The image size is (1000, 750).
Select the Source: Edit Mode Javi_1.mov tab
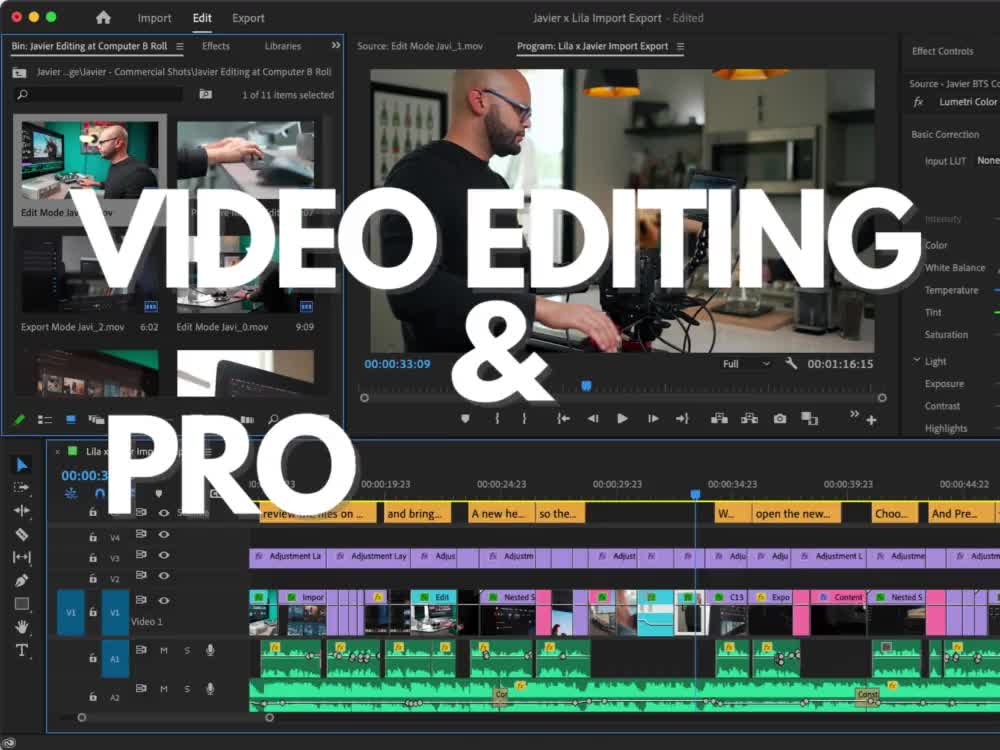420,46
